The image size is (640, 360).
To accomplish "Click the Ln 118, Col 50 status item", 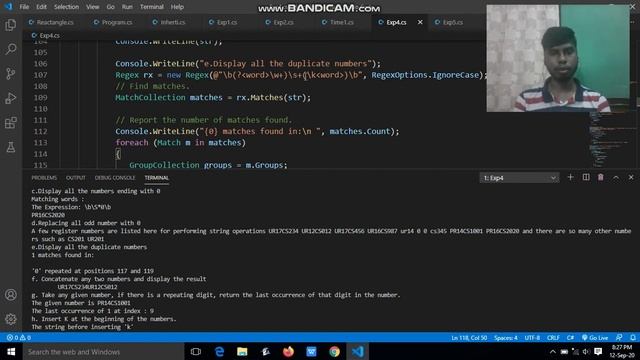I will coord(469,338).
